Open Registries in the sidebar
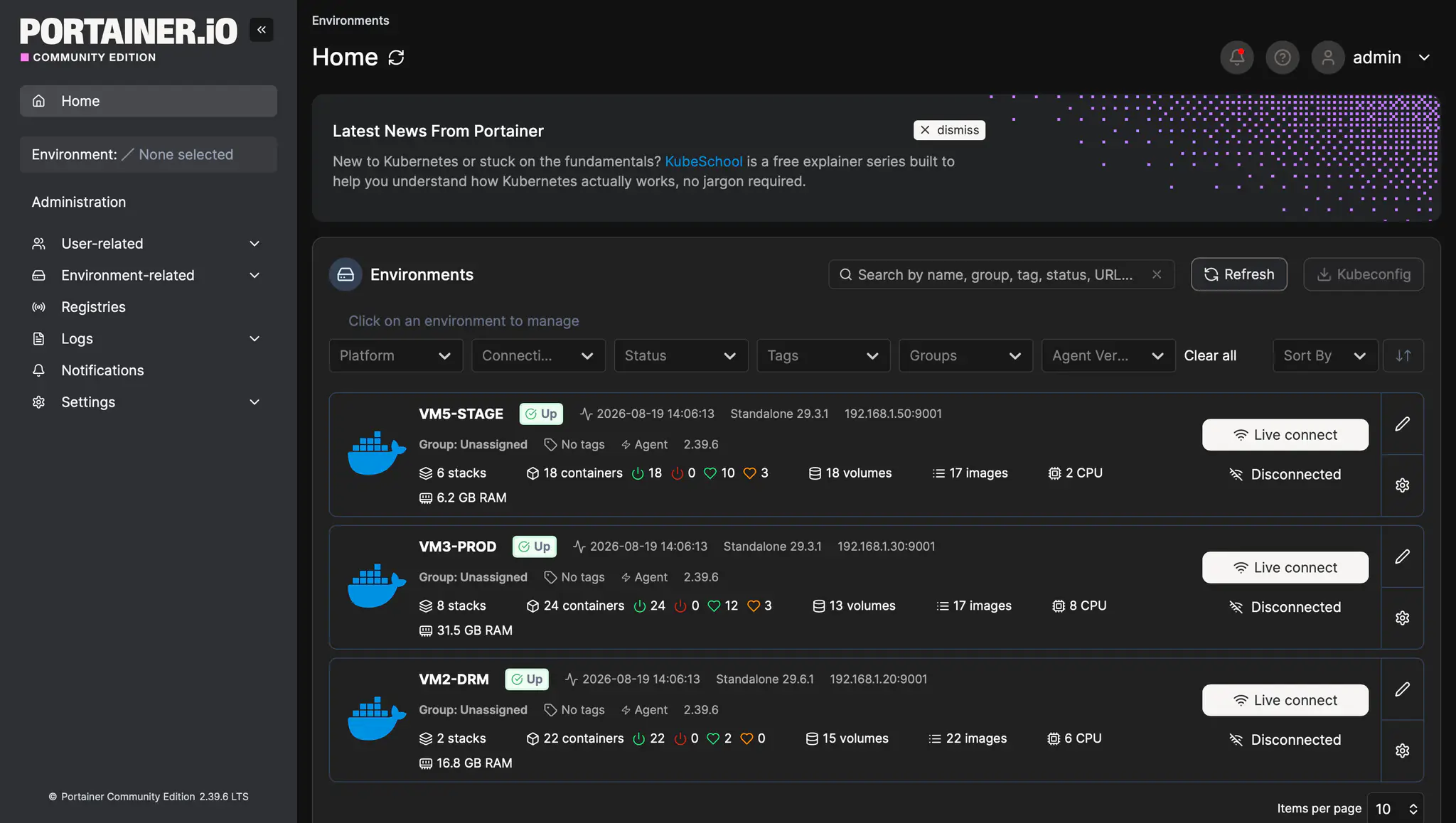This screenshot has height=823, width=1456. 148,307
